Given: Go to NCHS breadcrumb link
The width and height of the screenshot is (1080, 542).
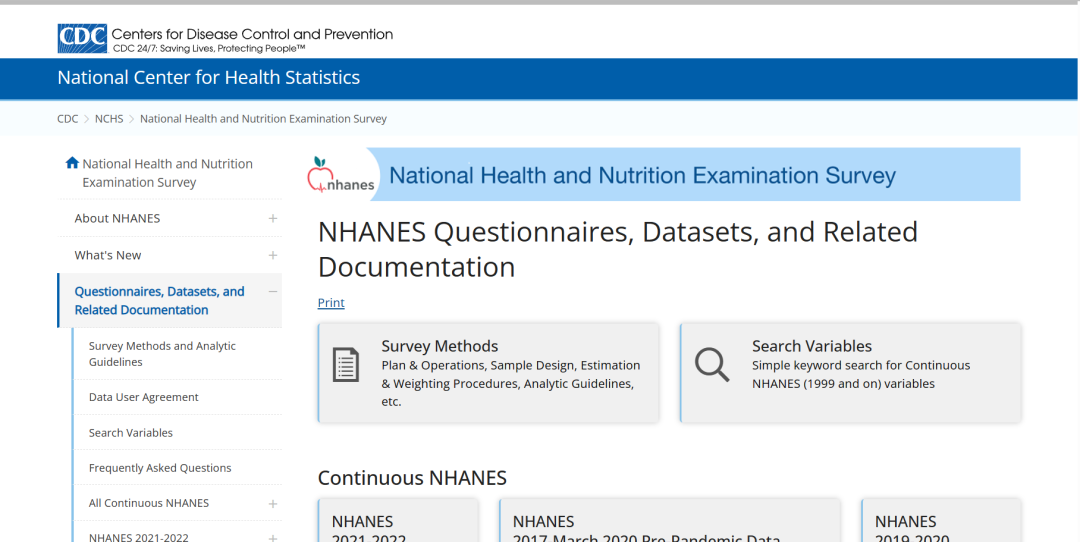Looking at the screenshot, I should 109,119.
